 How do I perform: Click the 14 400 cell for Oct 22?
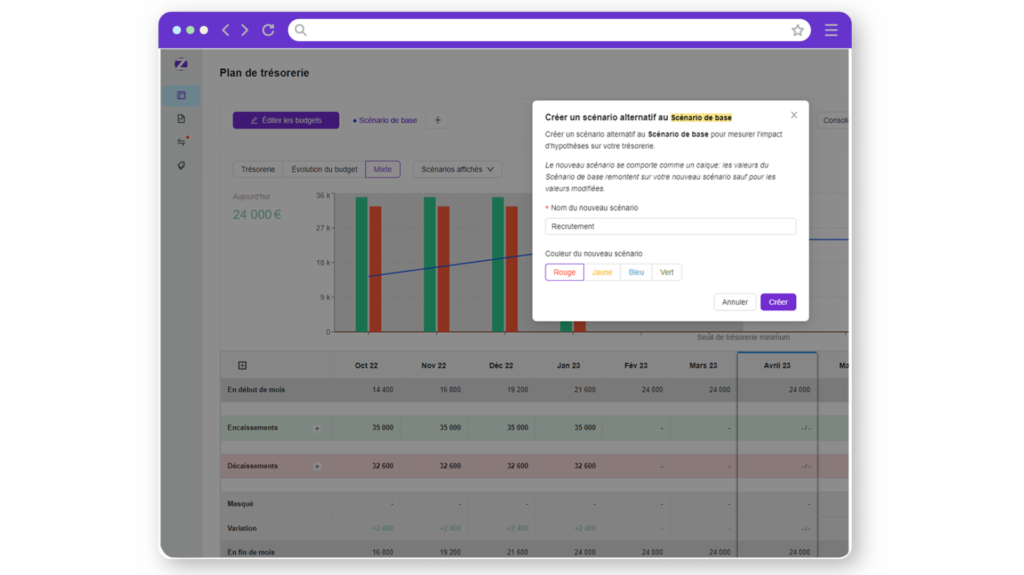click(x=383, y=389)
